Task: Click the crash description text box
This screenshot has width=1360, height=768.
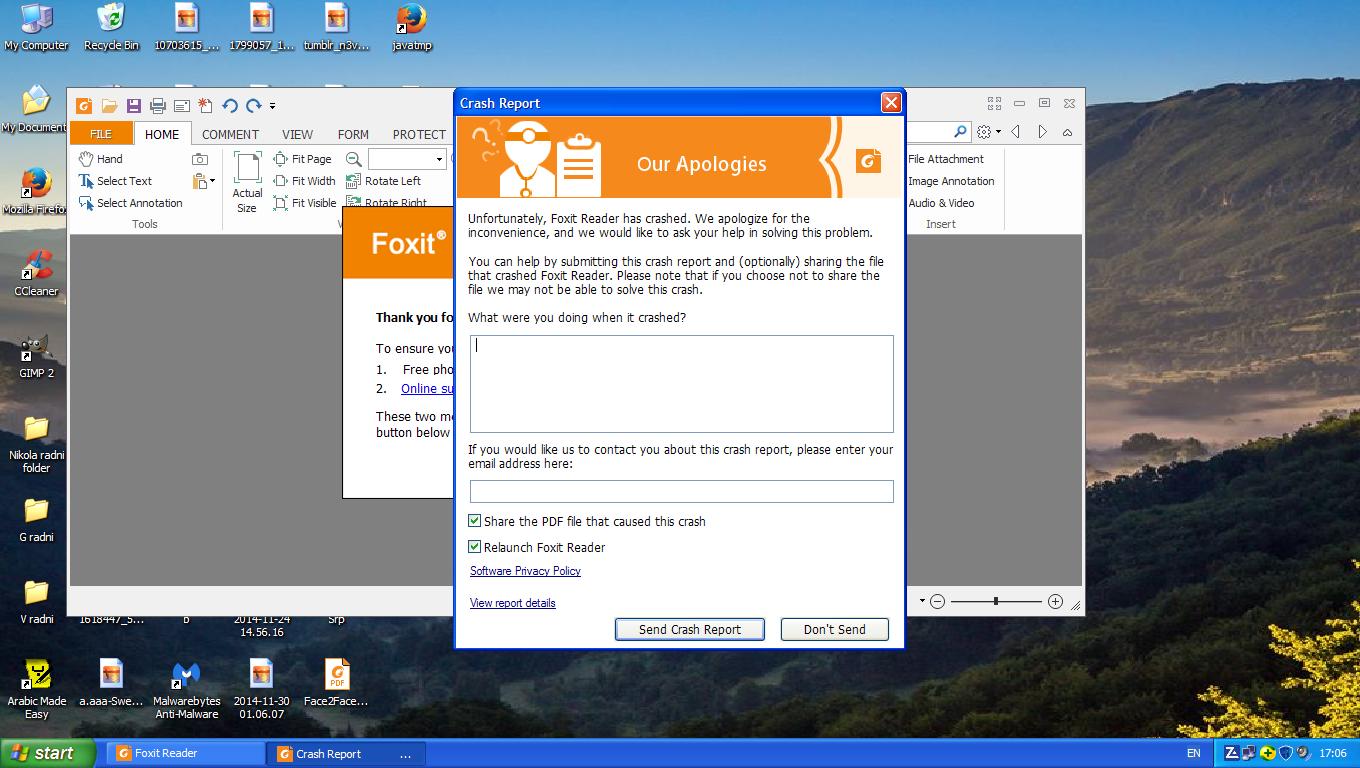Action: (x=682, y=384)
